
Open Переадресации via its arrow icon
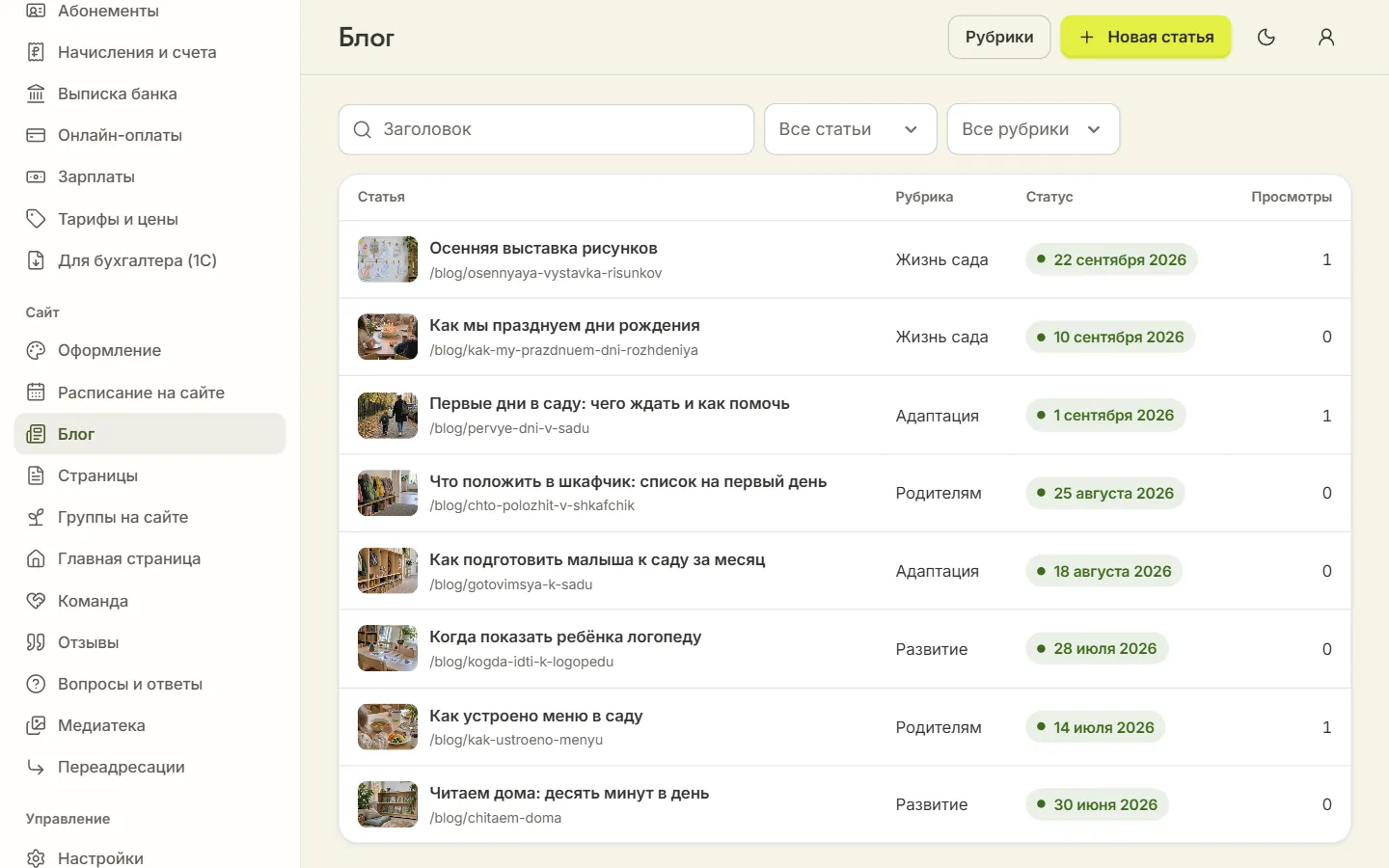pyautogui.click(x=36, y=767)
